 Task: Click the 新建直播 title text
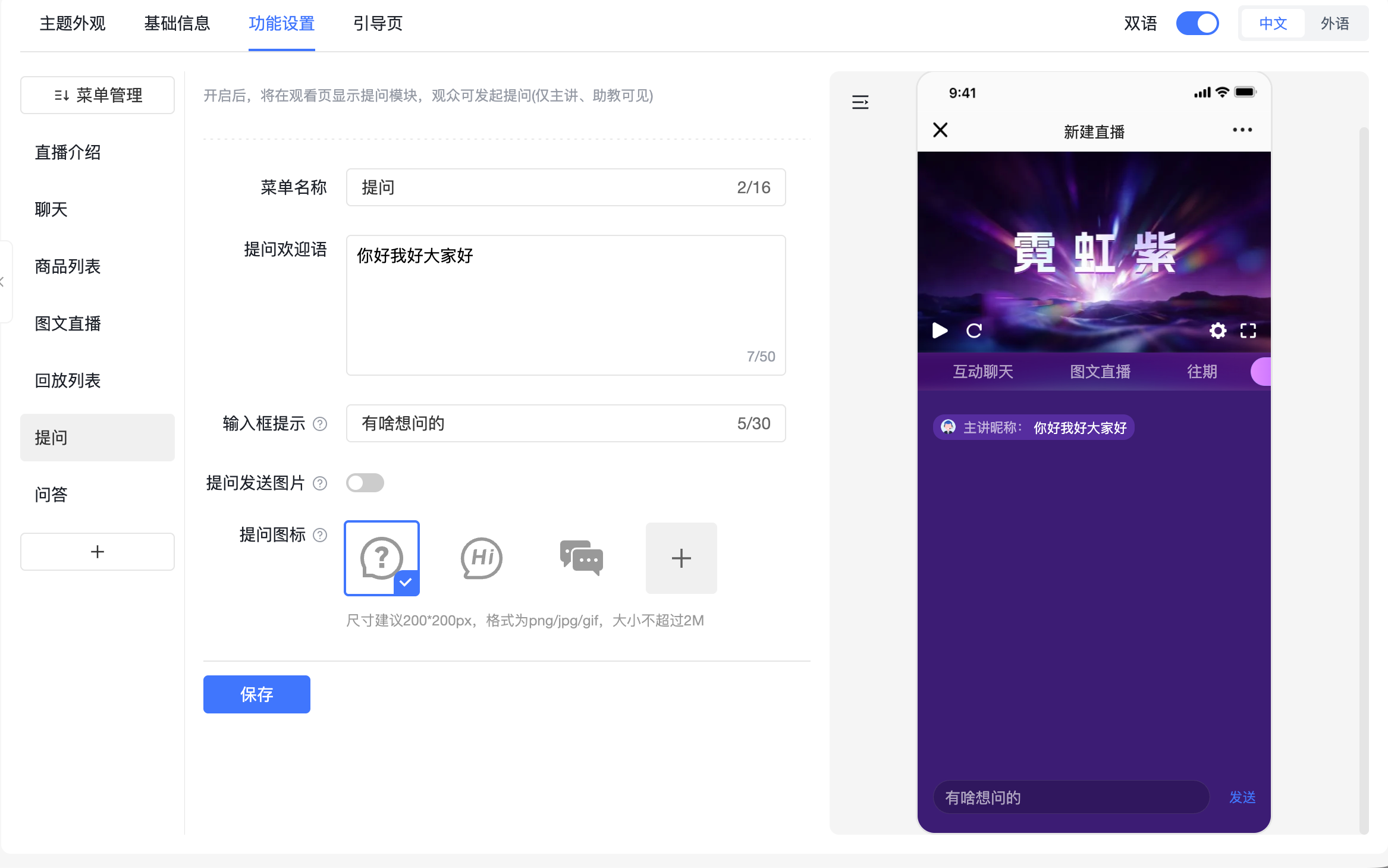[x=1094, y=132]
